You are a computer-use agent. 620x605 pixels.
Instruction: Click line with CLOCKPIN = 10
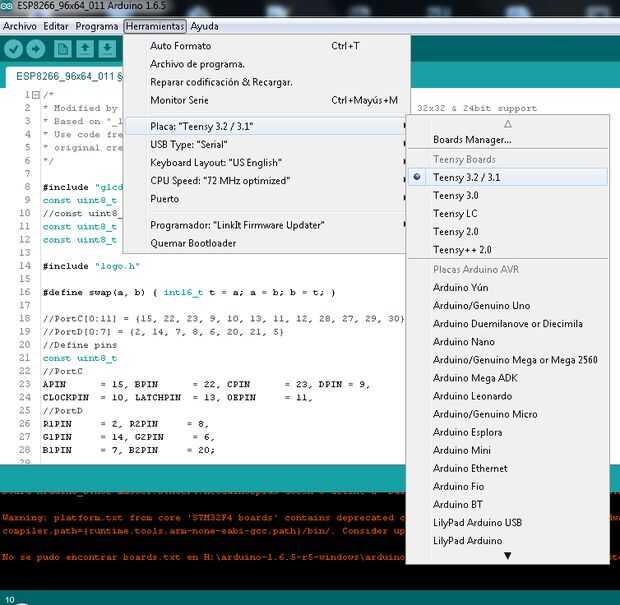pos(178,397)
